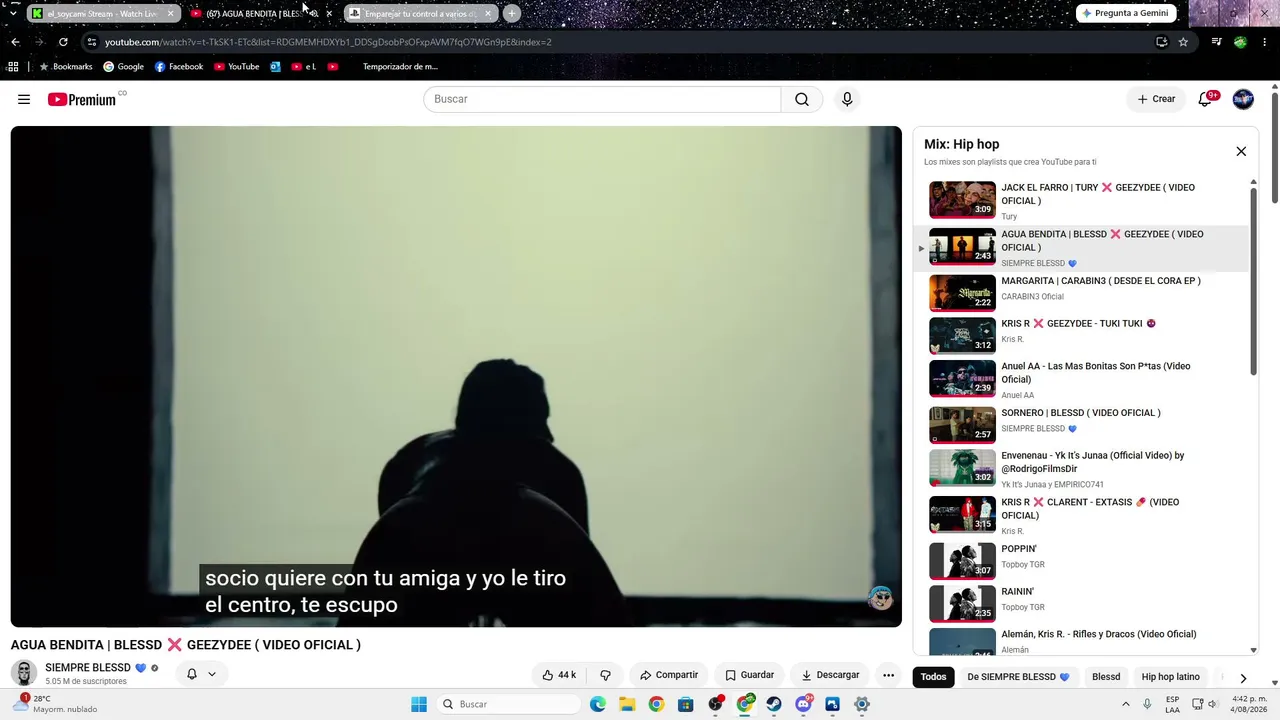1280x720 pixels.
Task: Switch to the el_soycami Stream tab
Action: click(103, 14)
